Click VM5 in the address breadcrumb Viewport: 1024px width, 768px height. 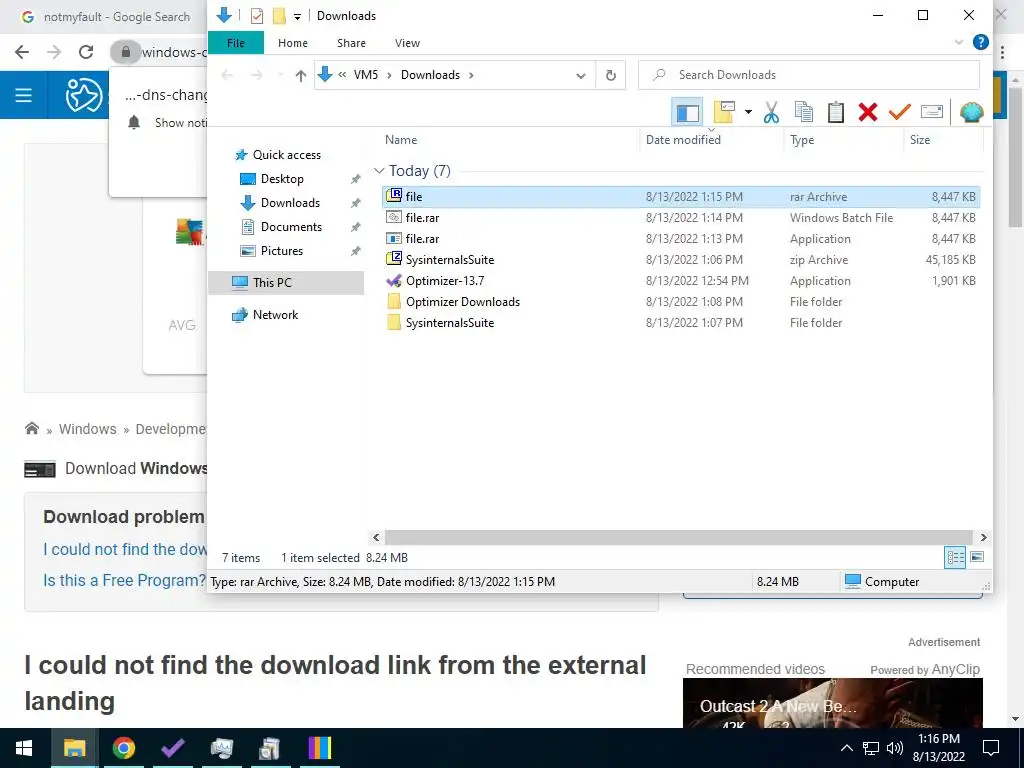pos(366,75)
